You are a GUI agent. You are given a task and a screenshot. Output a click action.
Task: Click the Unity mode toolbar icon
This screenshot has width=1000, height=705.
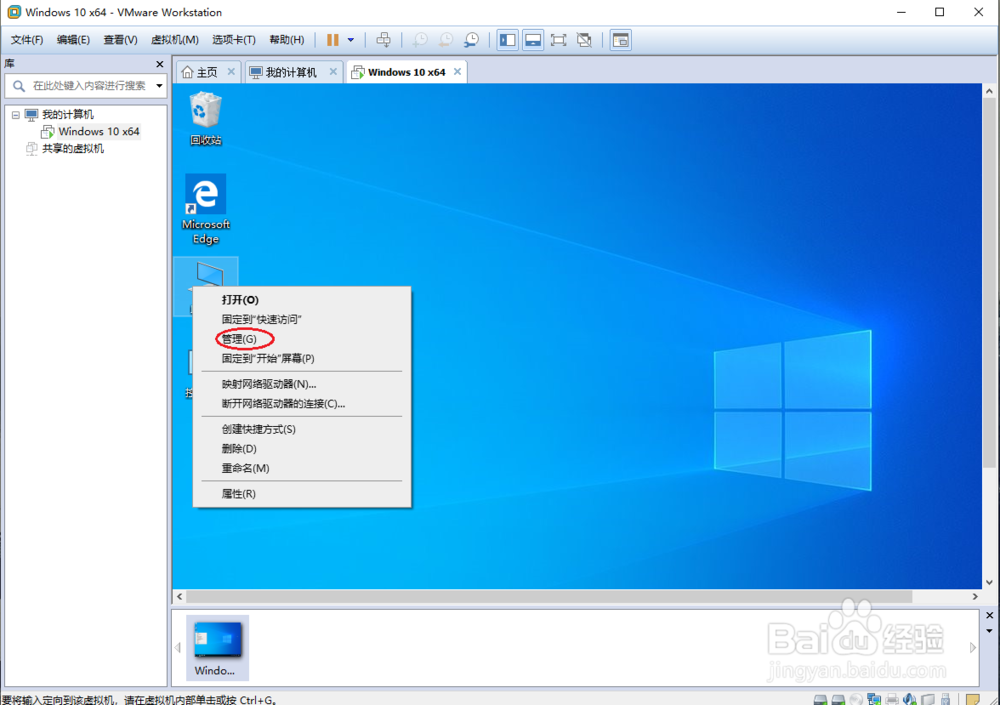pyautogui.click(x=584, y=40)
